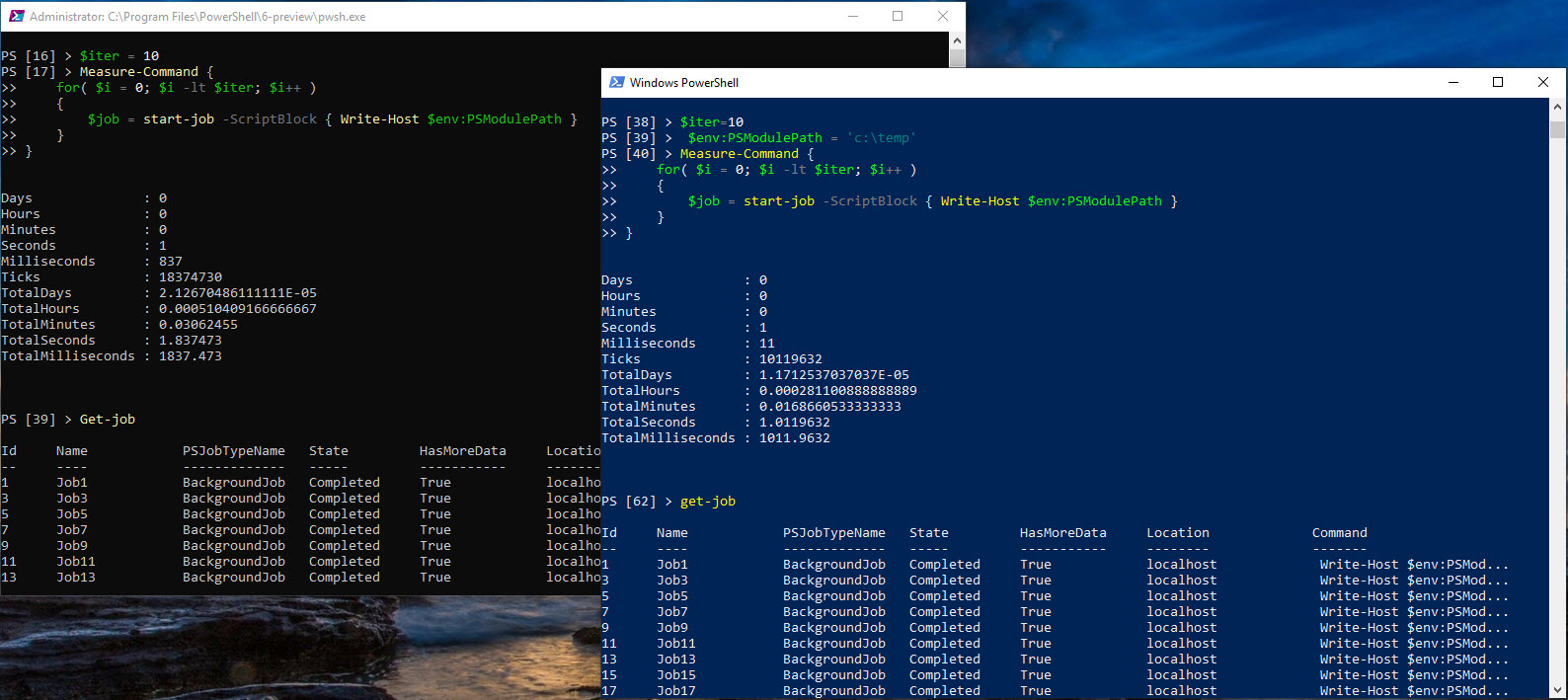This screenshot has height=700, width=1568.
Task: Click 'get-job' command in Windows PowerShell
Action: 708,502
